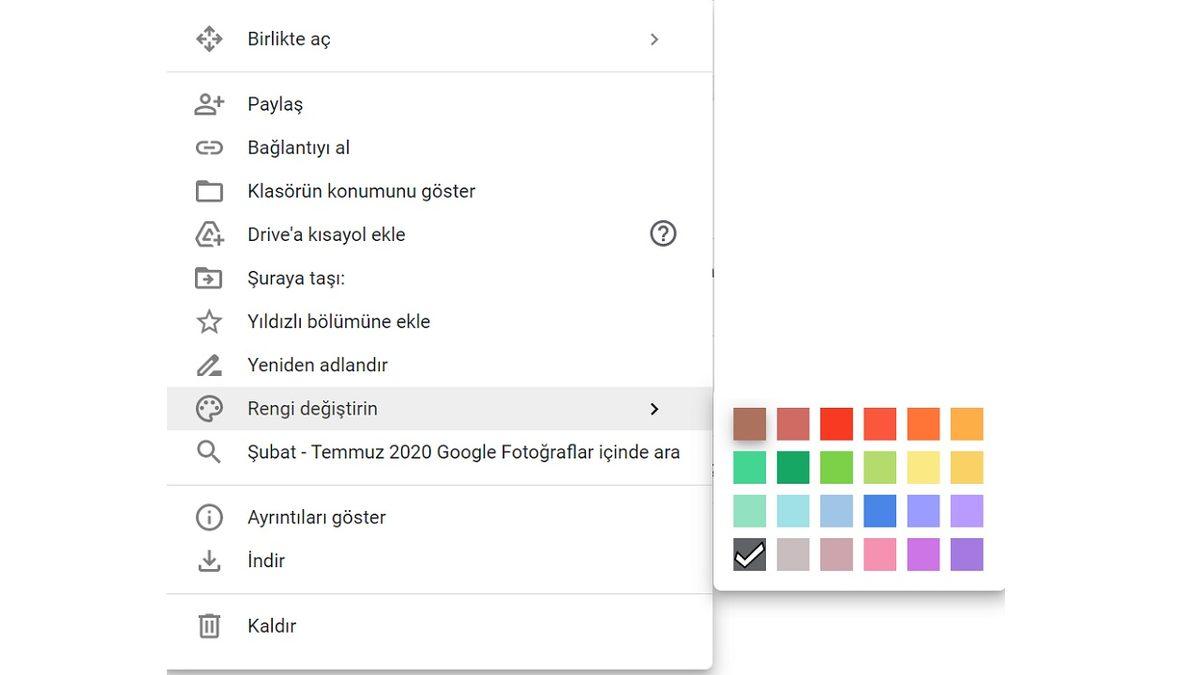Expand the Birlikte aç submenu arrow
1200x675 pixels.
point(655,39)
